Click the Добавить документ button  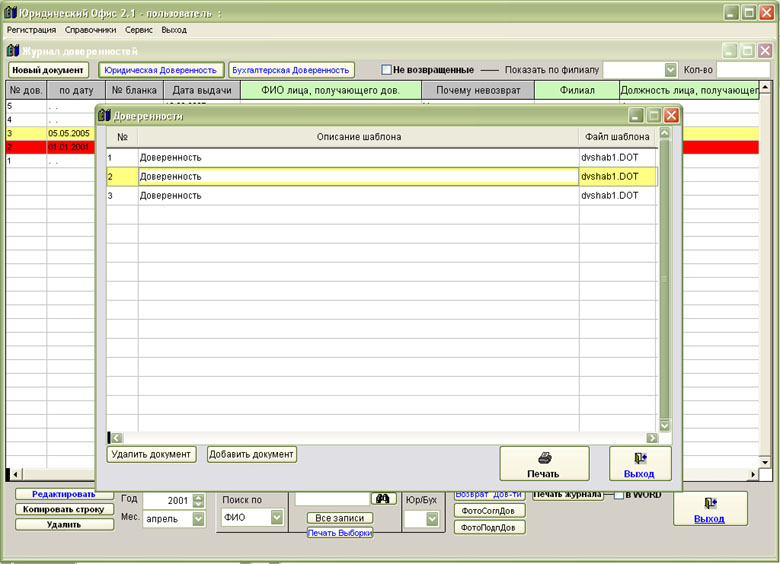252,454
